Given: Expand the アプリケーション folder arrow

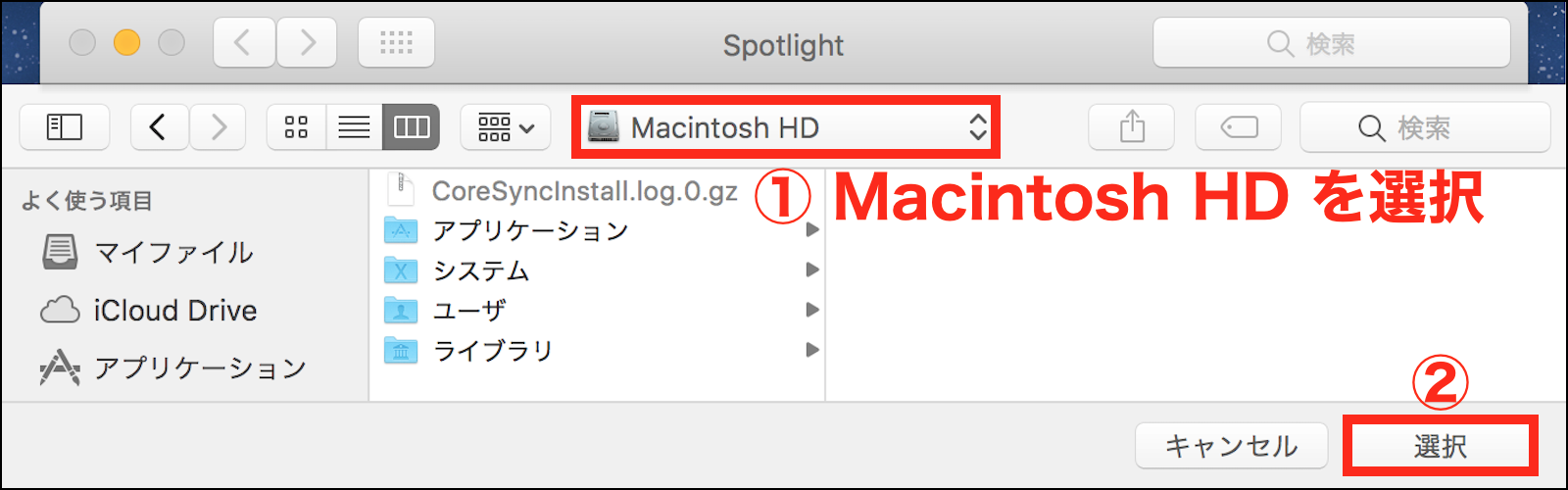Looking at the screenshot, I should click(811, 230).
